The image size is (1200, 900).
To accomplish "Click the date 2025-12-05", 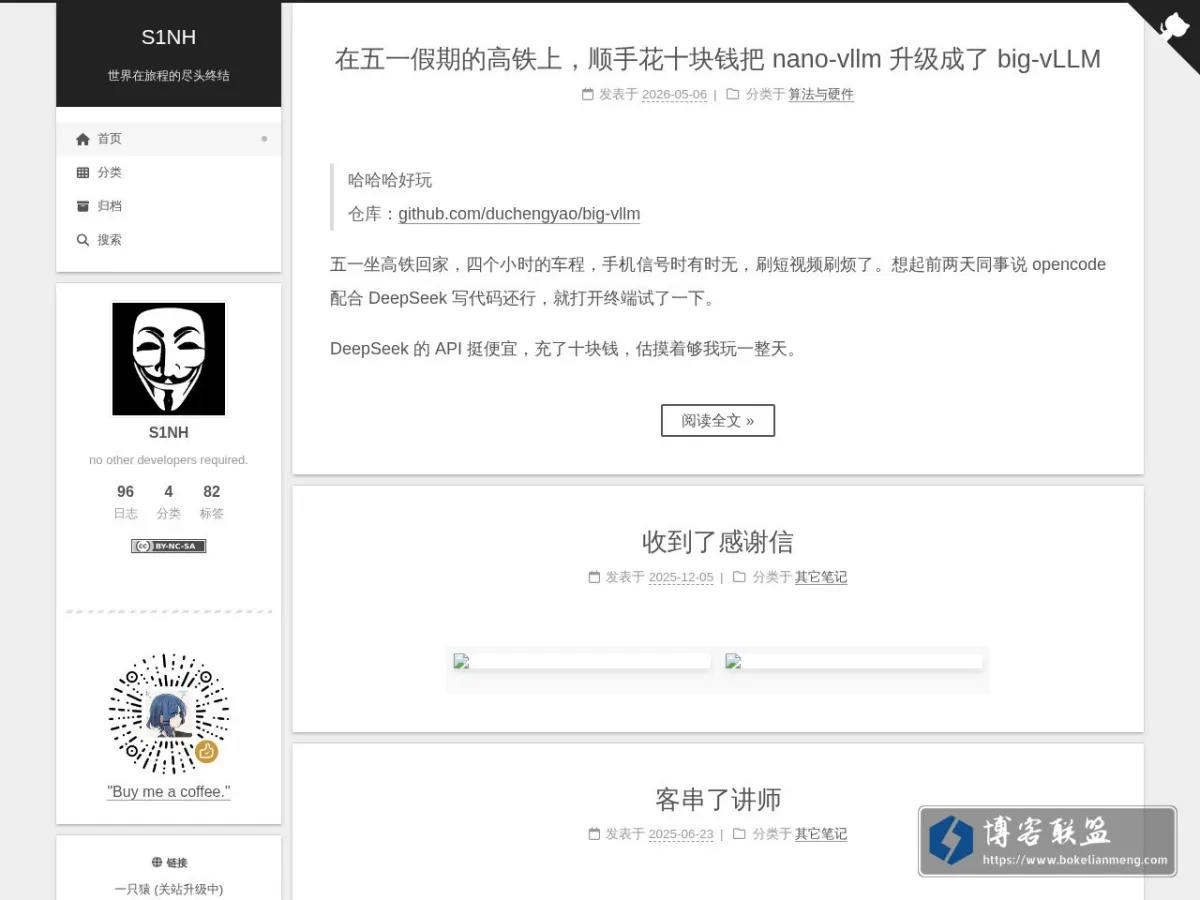I will point(681,577).
